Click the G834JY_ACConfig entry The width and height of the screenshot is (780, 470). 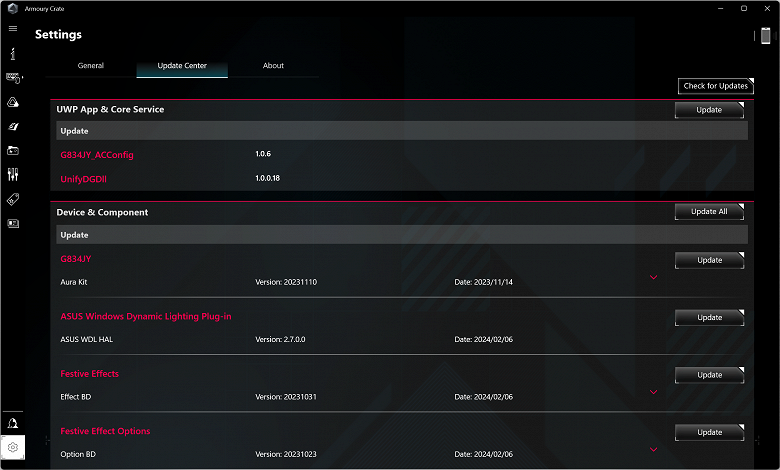pyautogui.click(x=97, y=155)
